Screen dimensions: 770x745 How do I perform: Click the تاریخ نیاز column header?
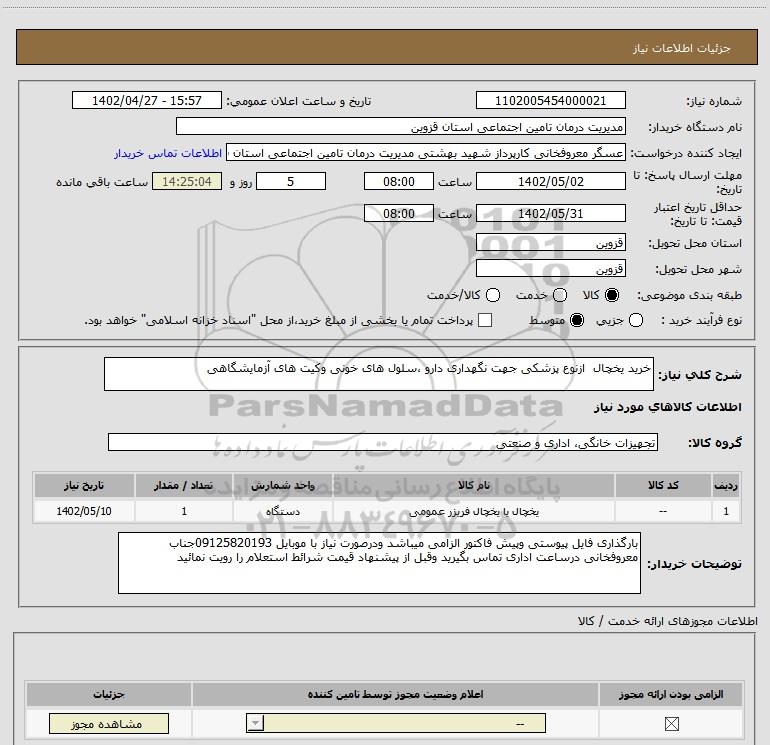(x=84, y=485)
